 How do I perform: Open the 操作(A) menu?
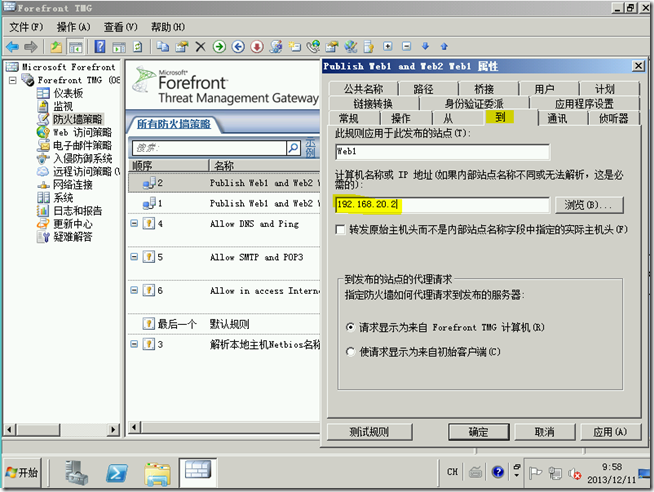tap(73, 27)
